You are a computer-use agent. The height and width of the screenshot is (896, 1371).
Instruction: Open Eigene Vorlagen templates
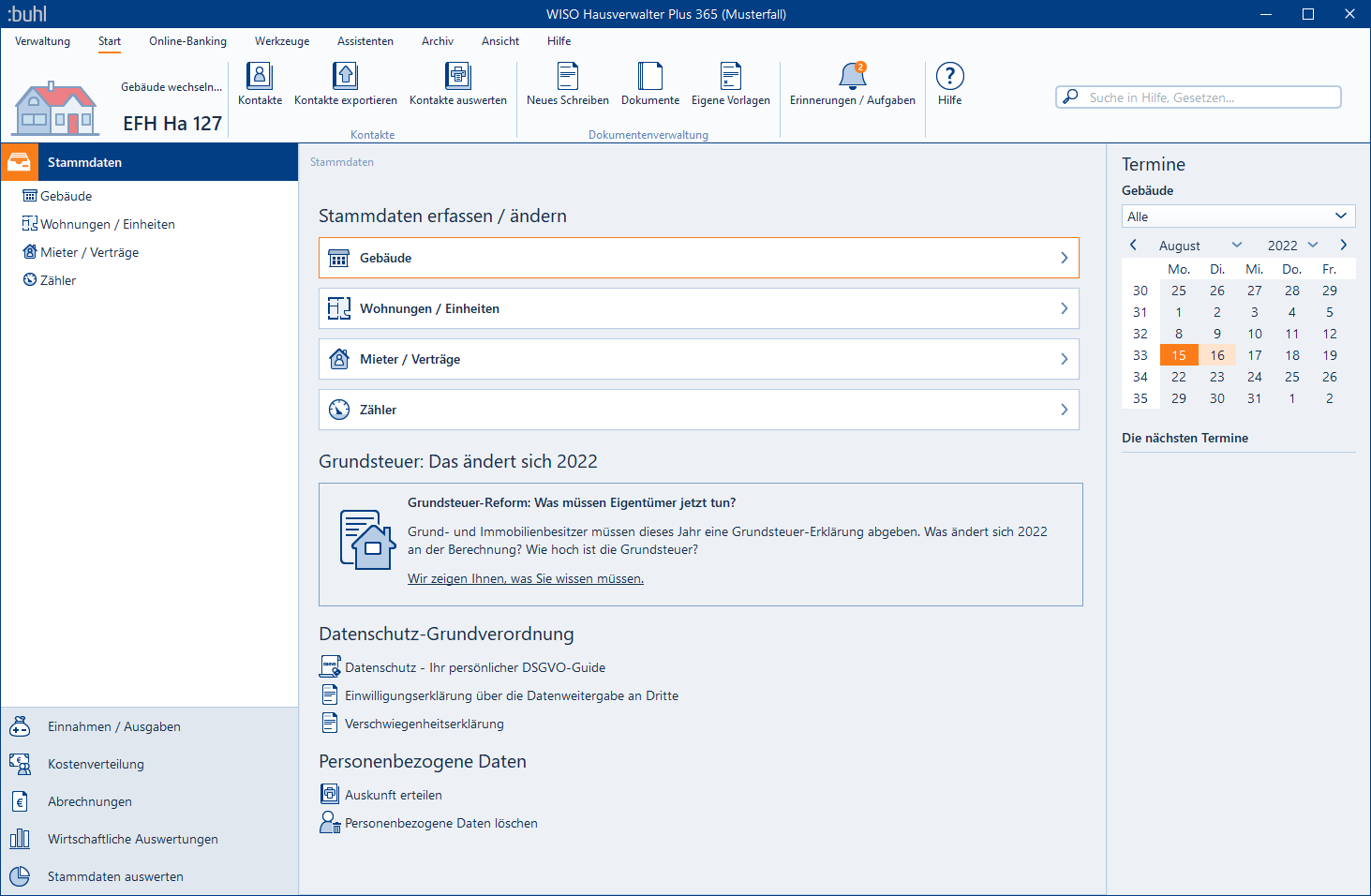click(731, 76)
